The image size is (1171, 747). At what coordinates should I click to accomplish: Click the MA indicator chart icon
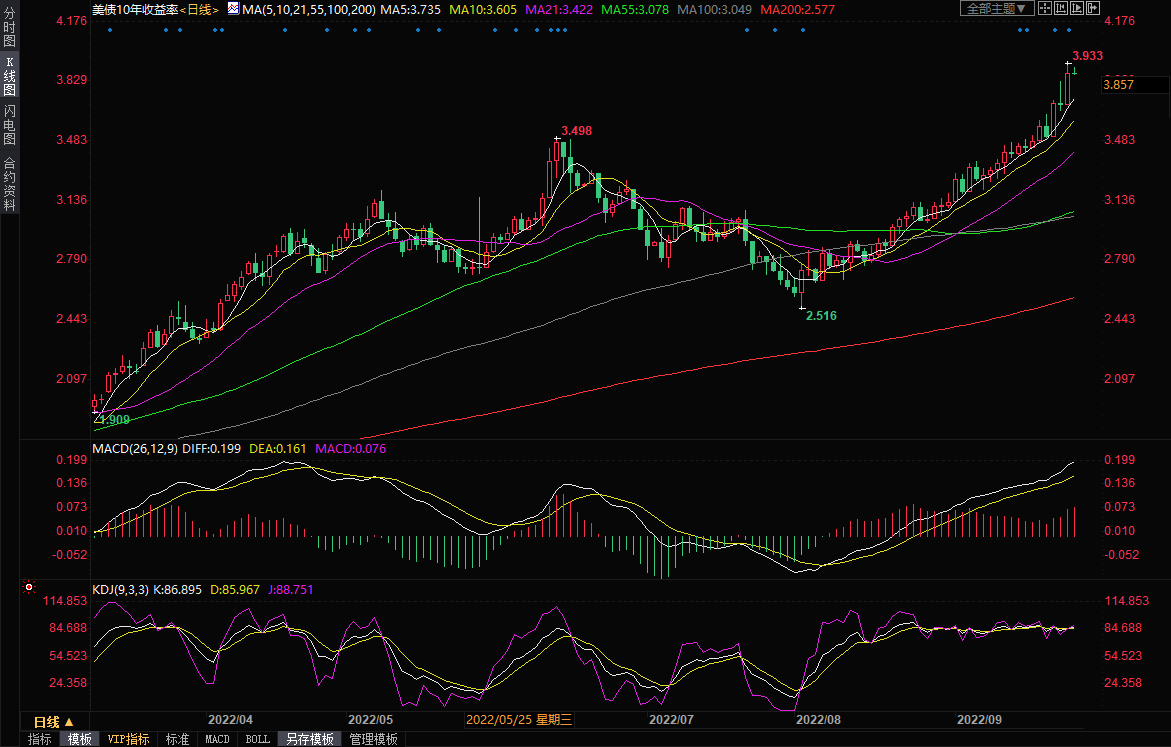233,8
